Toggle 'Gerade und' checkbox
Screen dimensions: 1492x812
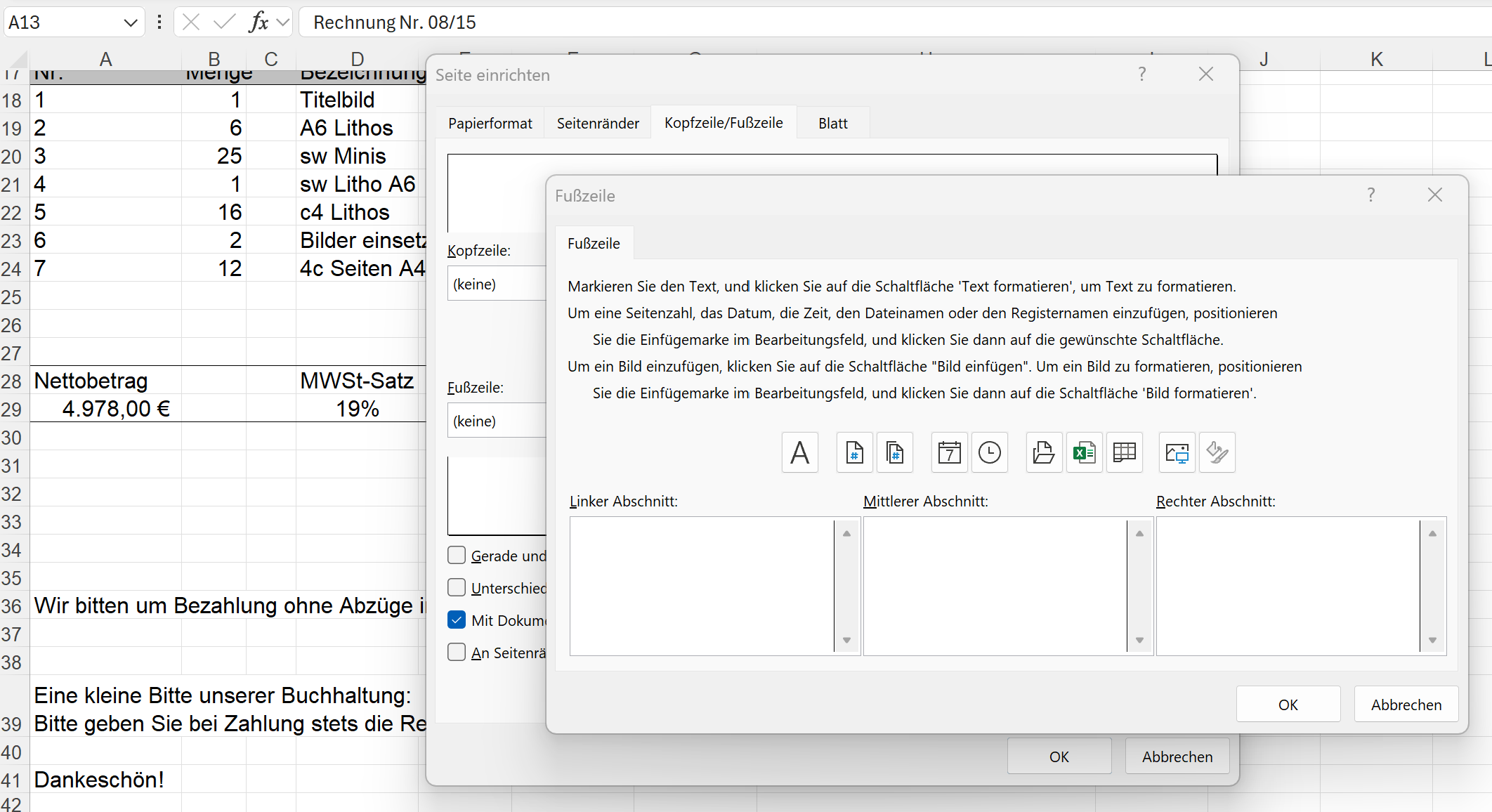click(457, 556)
